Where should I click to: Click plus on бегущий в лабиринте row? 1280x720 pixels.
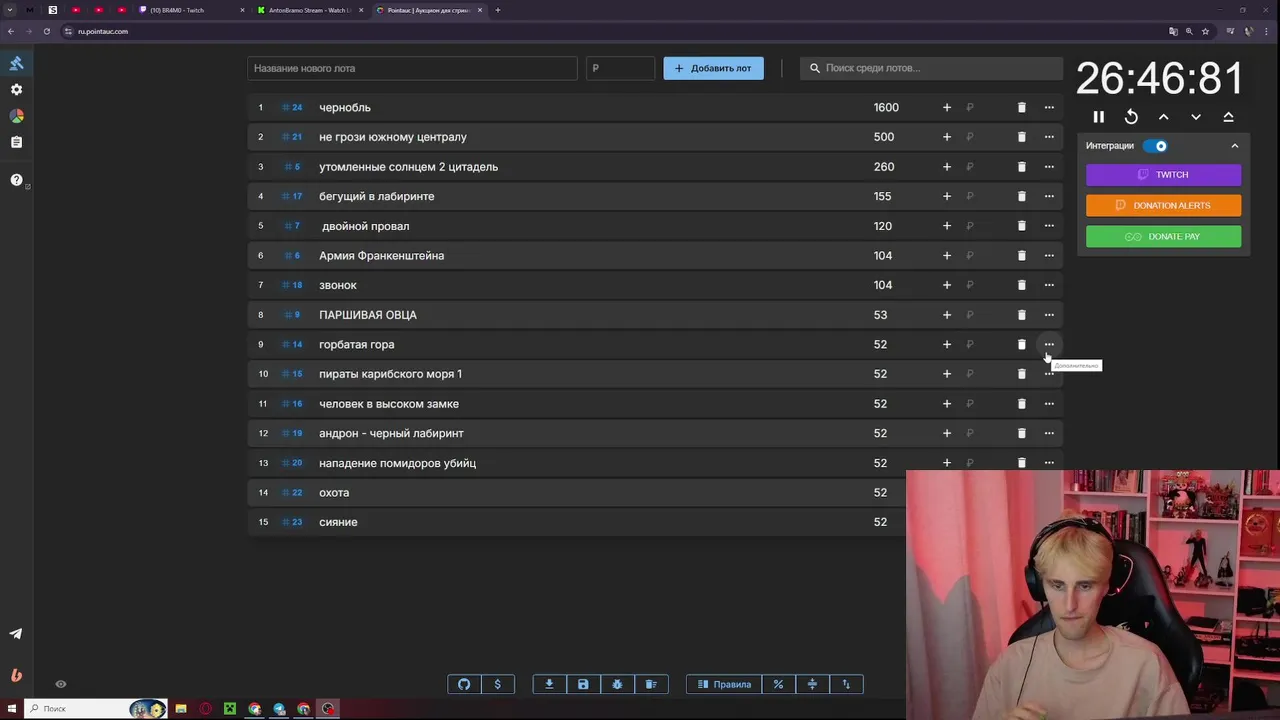click(x=947, y=196)
